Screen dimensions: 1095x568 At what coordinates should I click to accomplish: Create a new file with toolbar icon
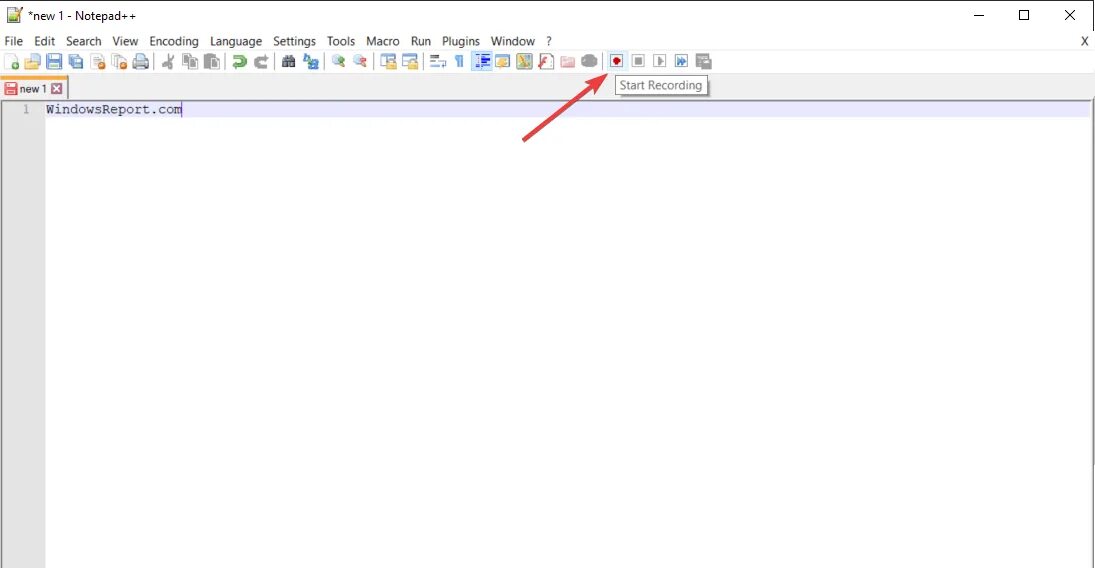[x=12, y=61]
